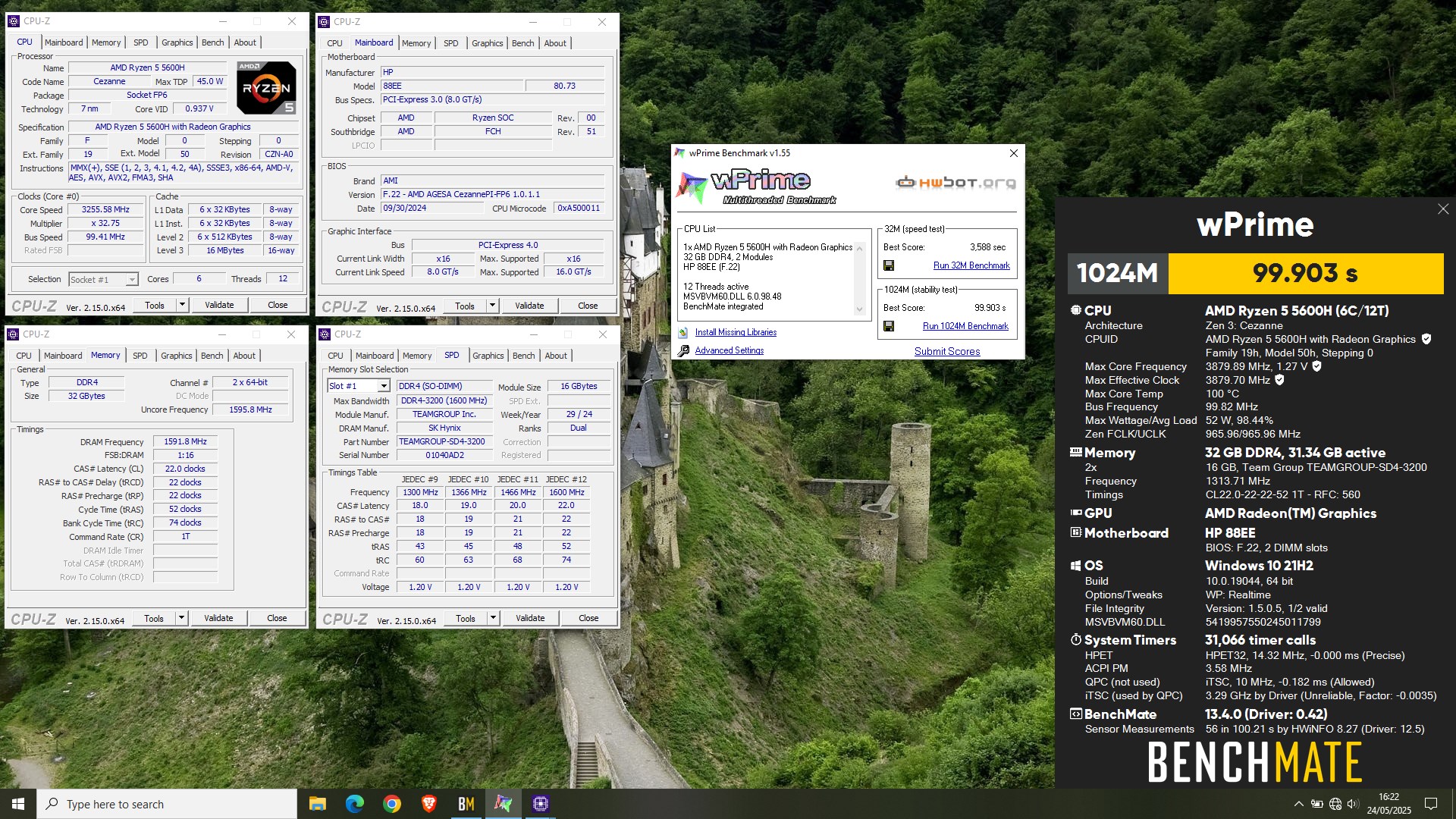1456x819 pixels.
Task: Click the HWBOT.org logo in wPrime
Action: click(955, 183)
